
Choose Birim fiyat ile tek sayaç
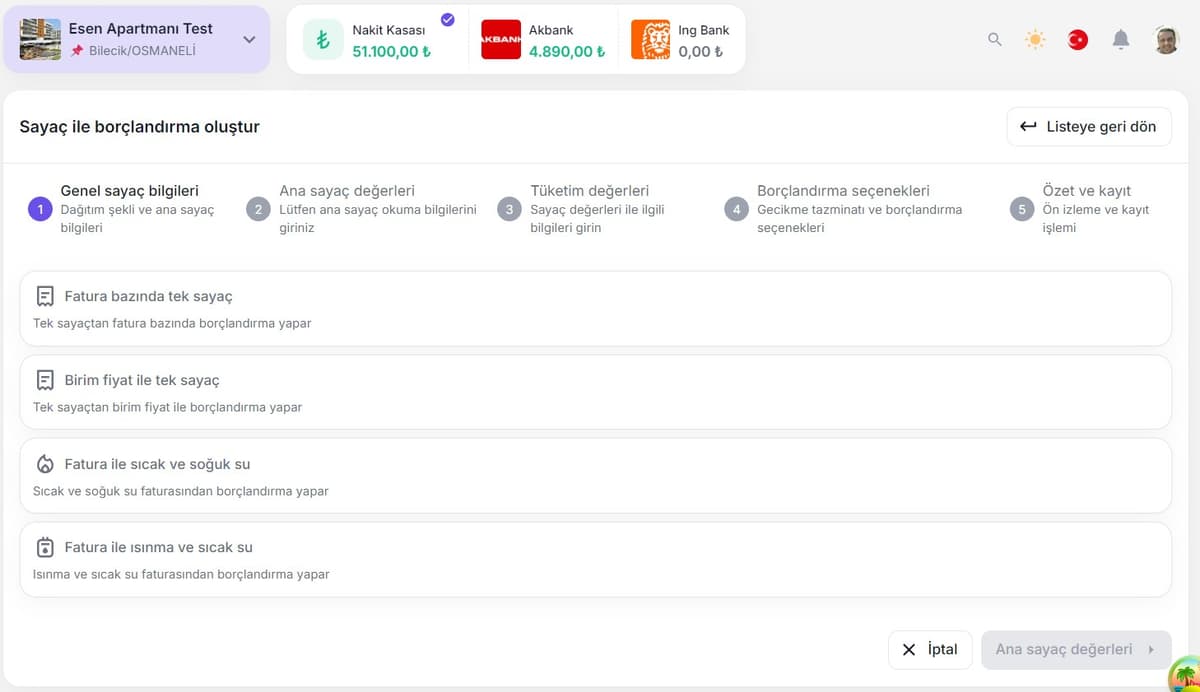coord(595,392)
